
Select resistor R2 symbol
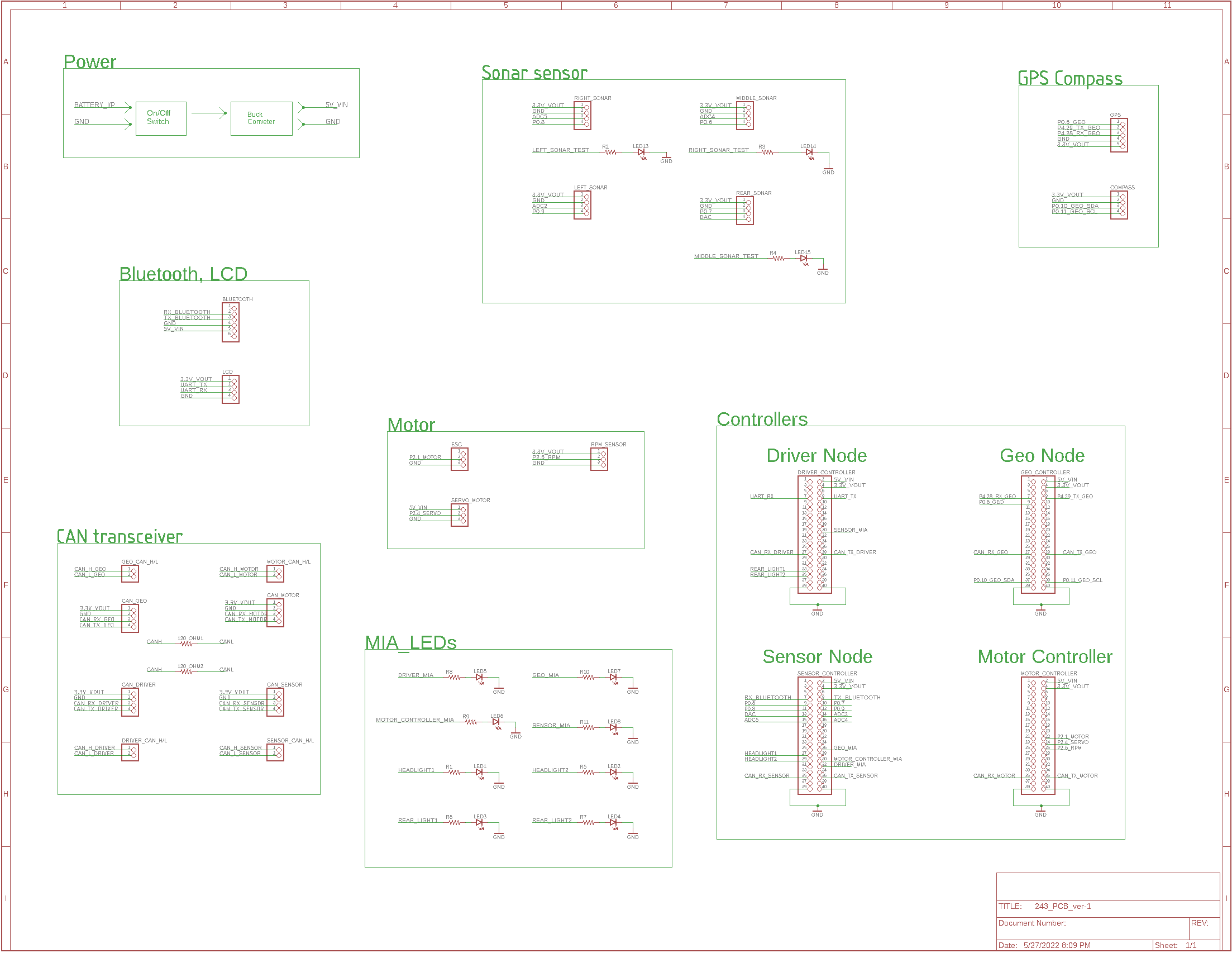pyautogui.click(x=610, y=153)
